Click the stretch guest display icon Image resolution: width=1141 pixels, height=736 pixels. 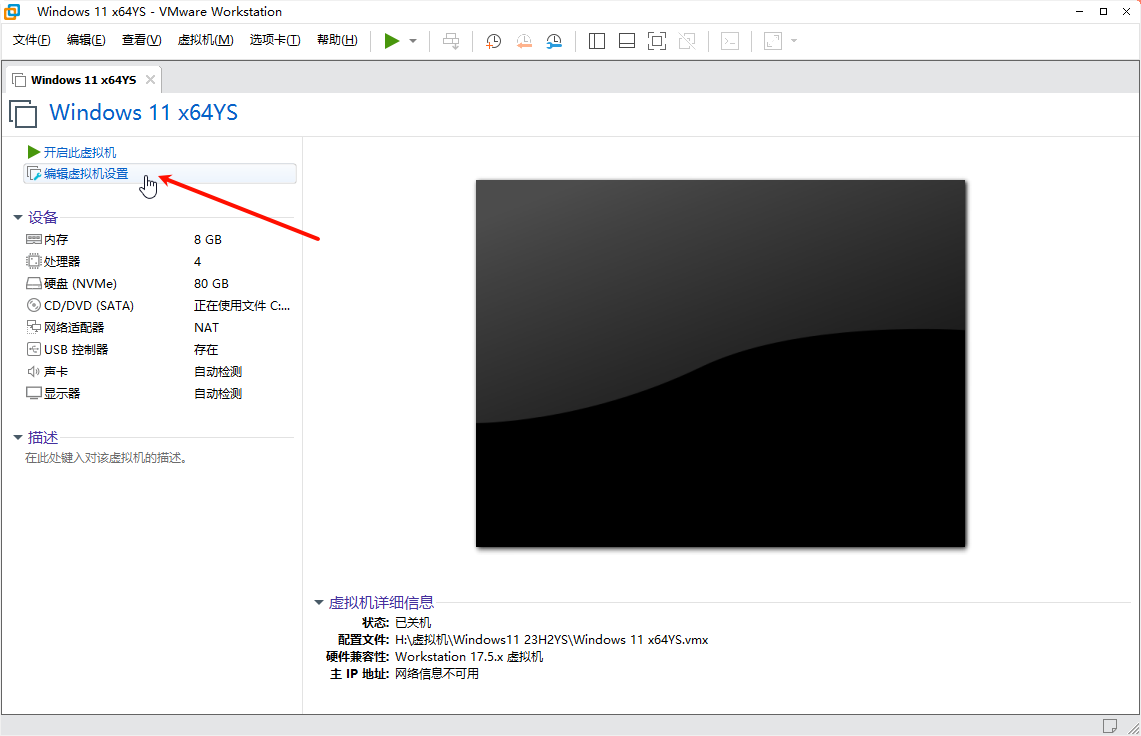(x=773, y=41)
